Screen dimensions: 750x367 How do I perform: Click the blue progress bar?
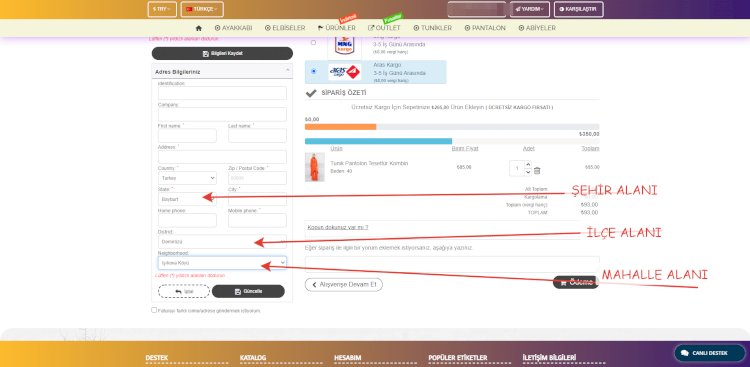(x=378, y=141)
